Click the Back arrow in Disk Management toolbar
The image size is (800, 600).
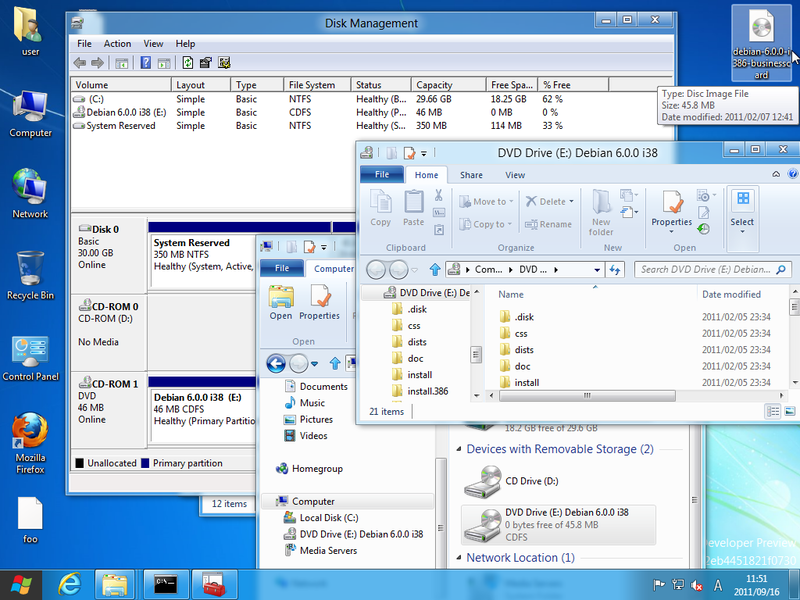tap(80, 63)
